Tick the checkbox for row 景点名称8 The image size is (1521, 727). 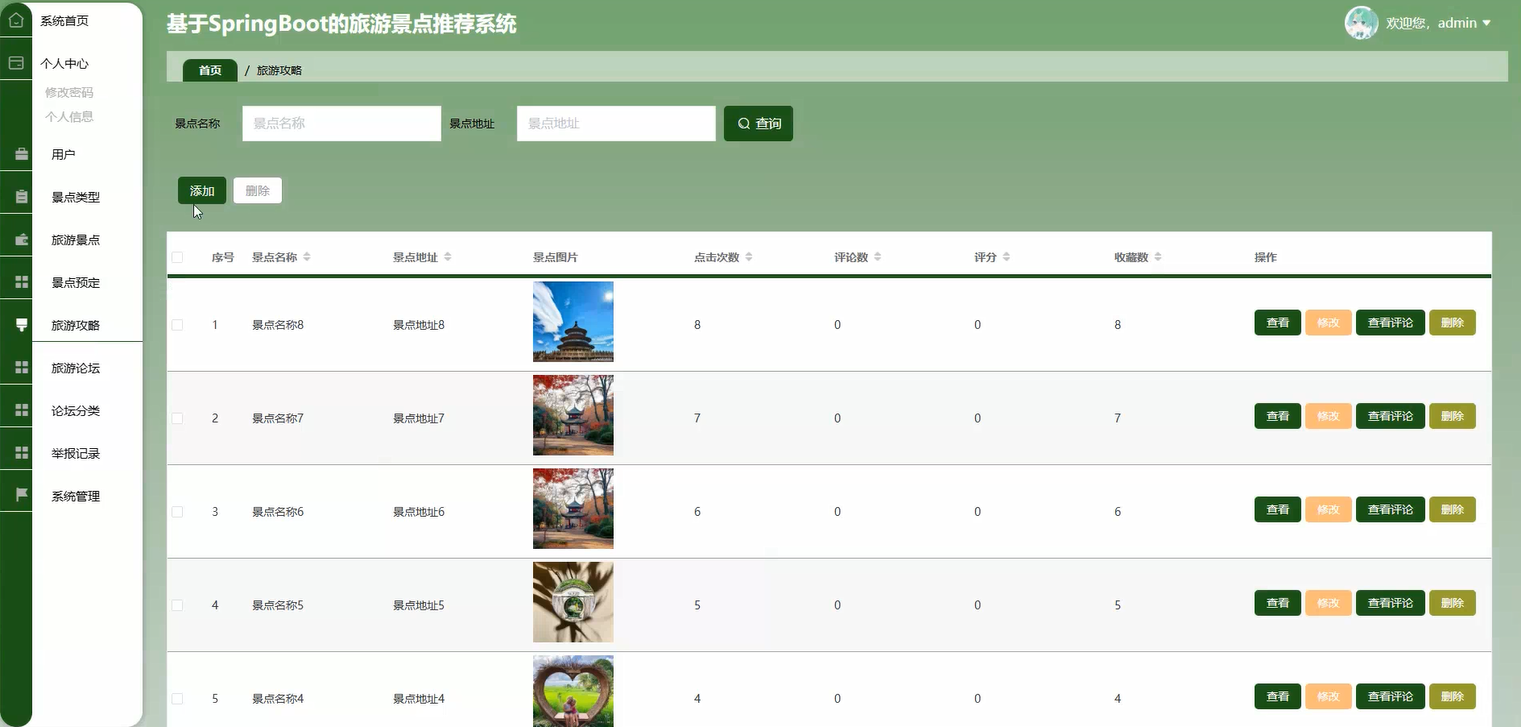[x=177, y=322]
